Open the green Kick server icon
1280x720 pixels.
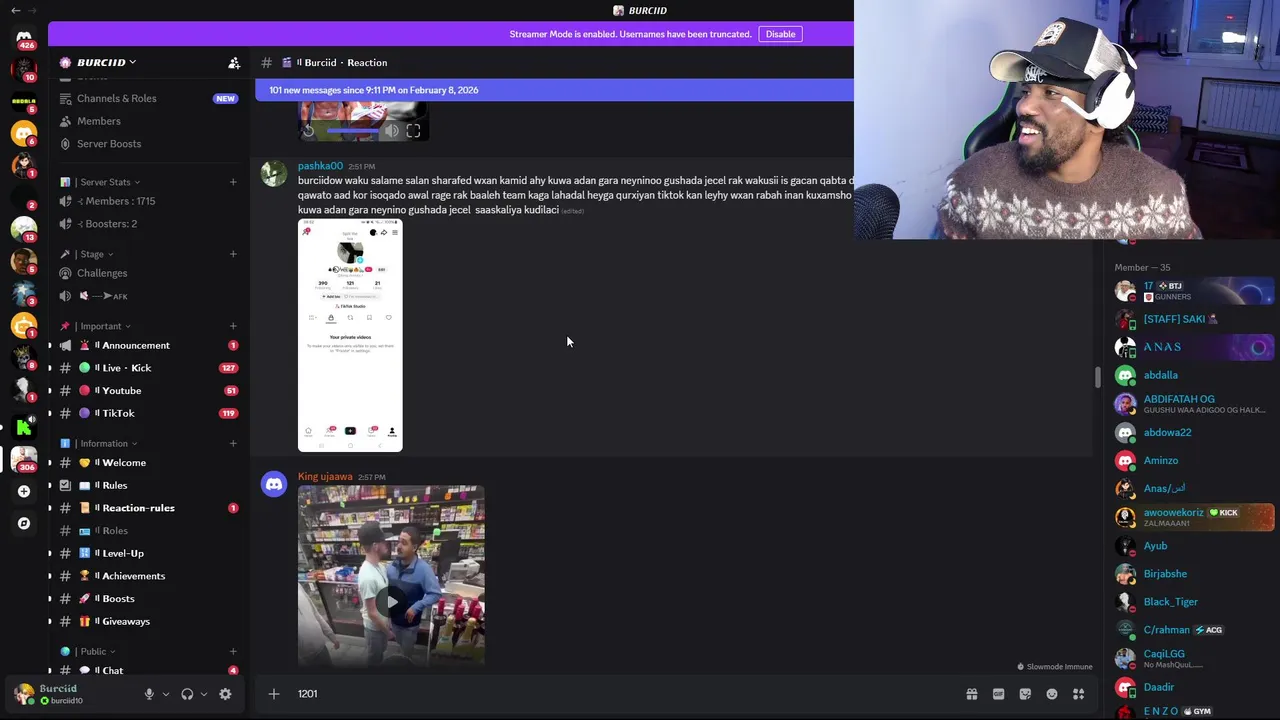24,427
